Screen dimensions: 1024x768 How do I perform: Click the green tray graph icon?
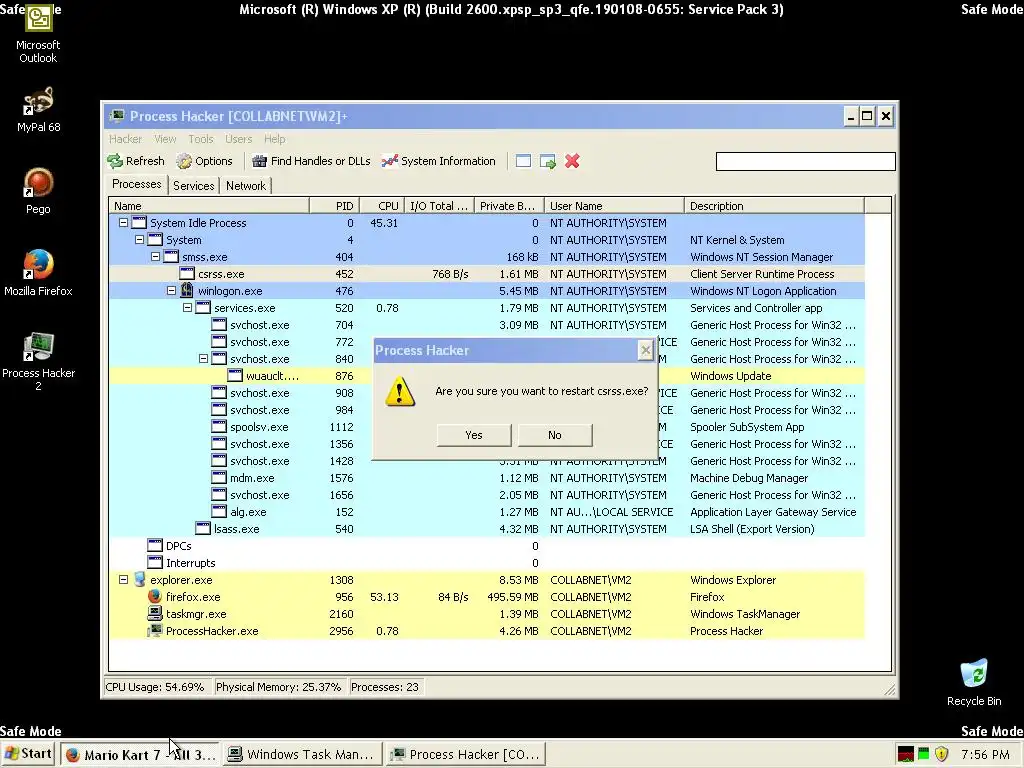point(923,754)
